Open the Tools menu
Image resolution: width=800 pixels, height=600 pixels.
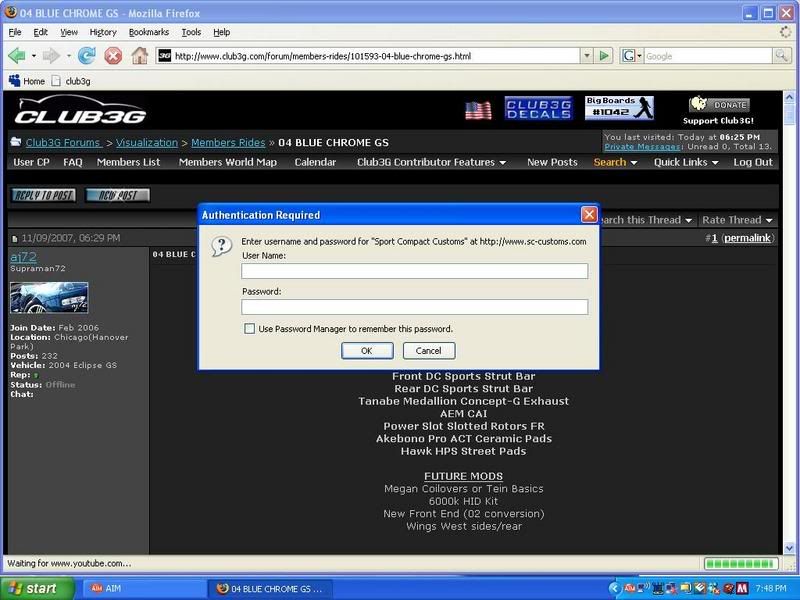191,32
